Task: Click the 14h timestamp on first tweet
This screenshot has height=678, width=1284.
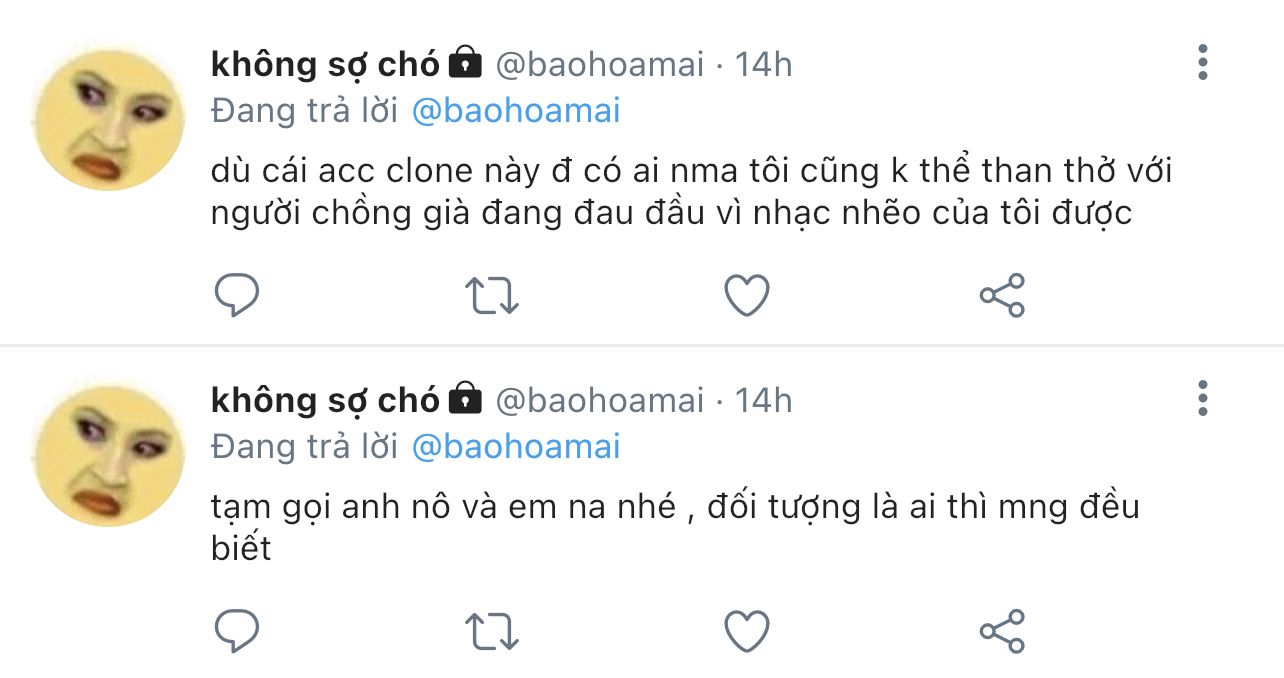Action: point(764,65)
